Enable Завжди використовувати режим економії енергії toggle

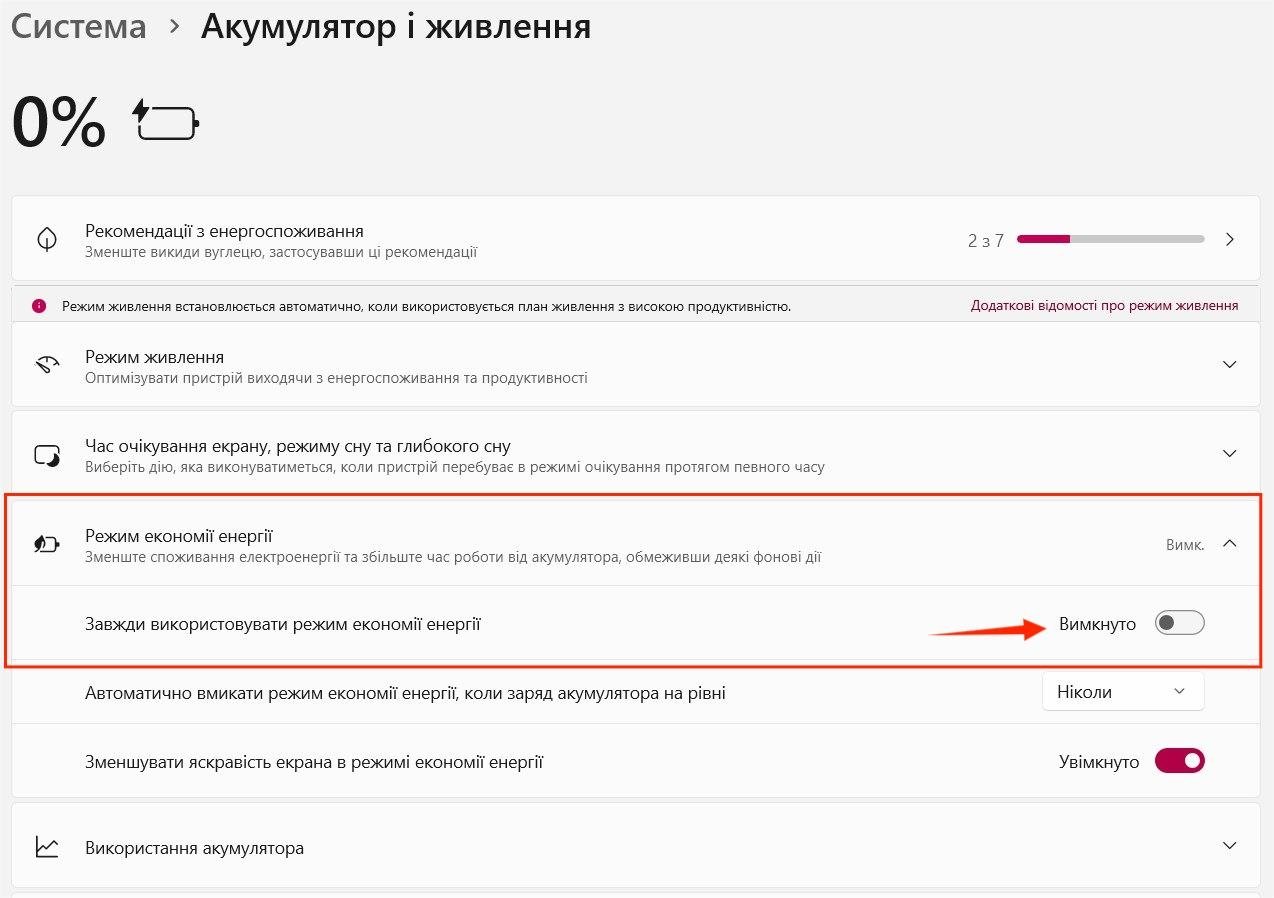1179,624
